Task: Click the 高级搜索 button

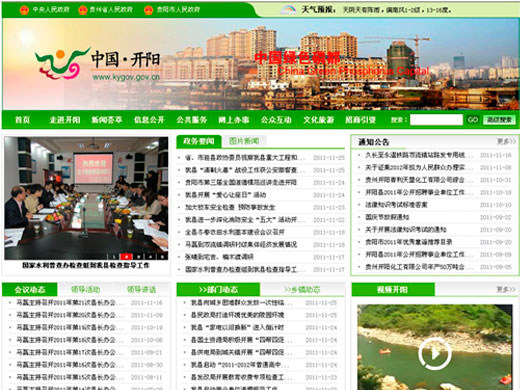Action: (499, 120)
